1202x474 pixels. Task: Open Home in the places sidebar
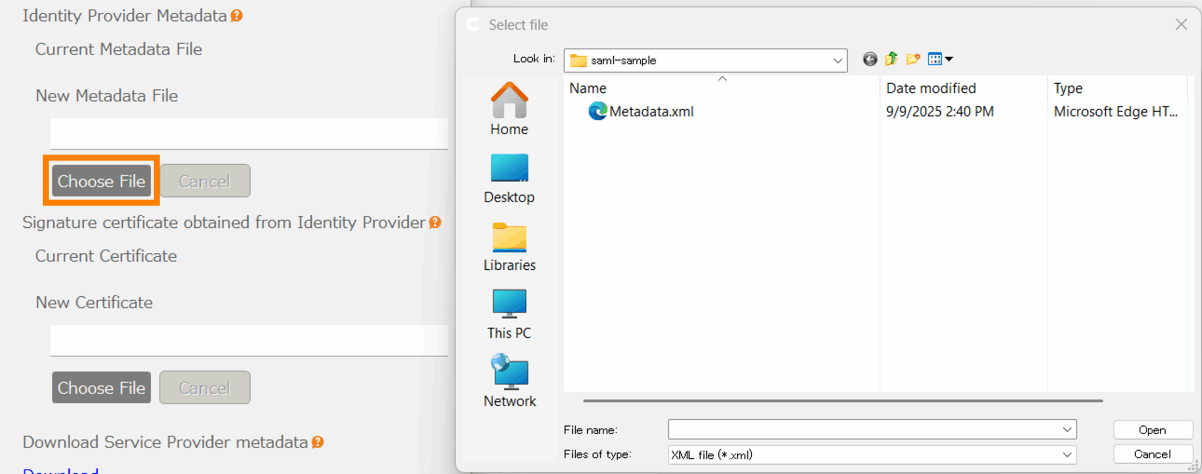click(x=509, y=110)
